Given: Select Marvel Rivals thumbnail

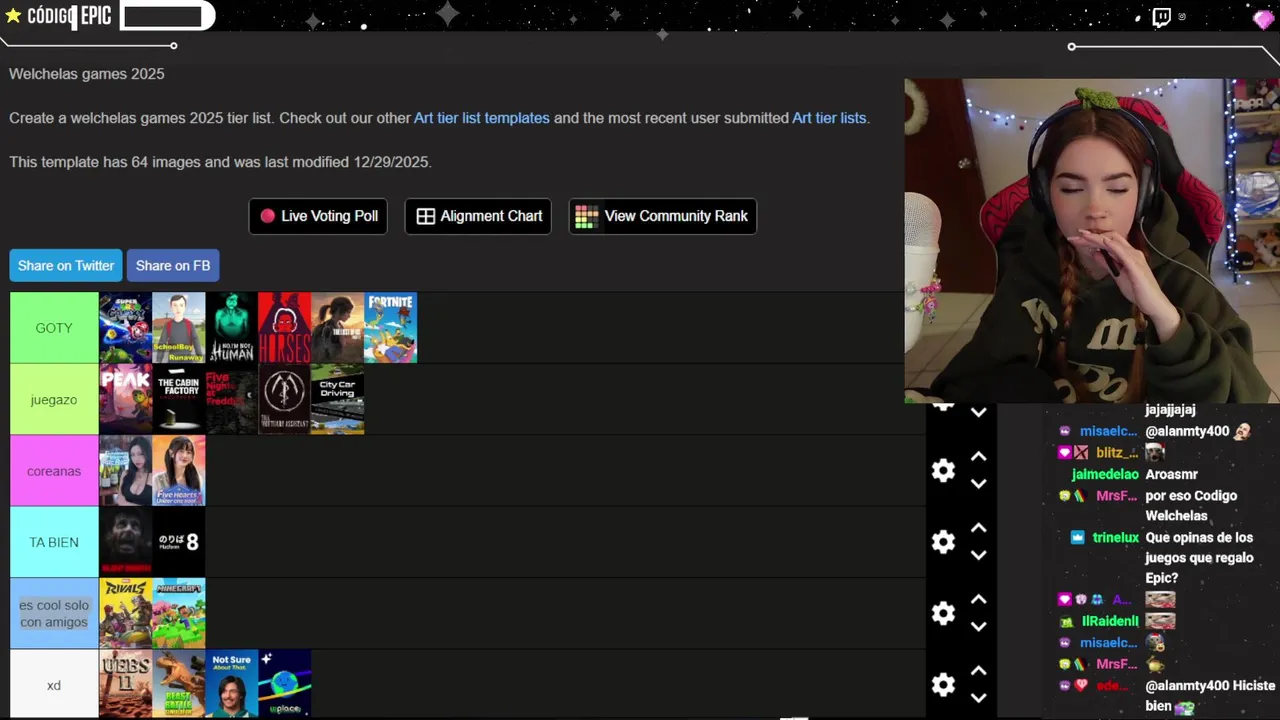Looking at the screenshot, I should [125, 613].
